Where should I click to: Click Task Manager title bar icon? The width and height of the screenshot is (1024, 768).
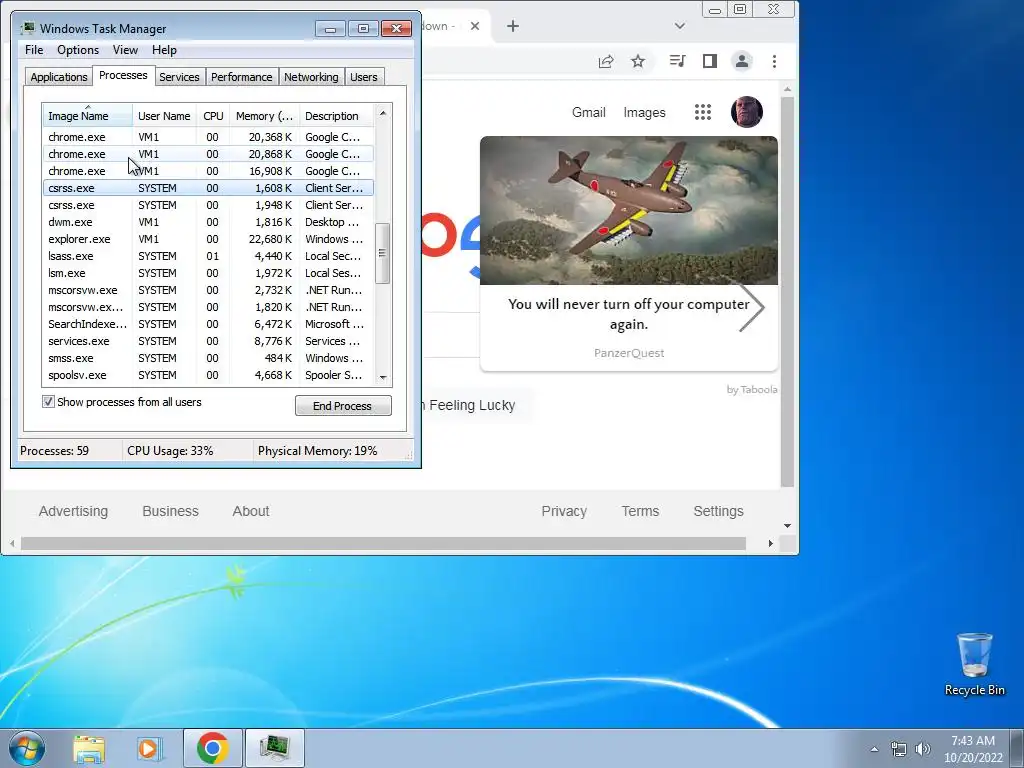click(x=27, y=28)
